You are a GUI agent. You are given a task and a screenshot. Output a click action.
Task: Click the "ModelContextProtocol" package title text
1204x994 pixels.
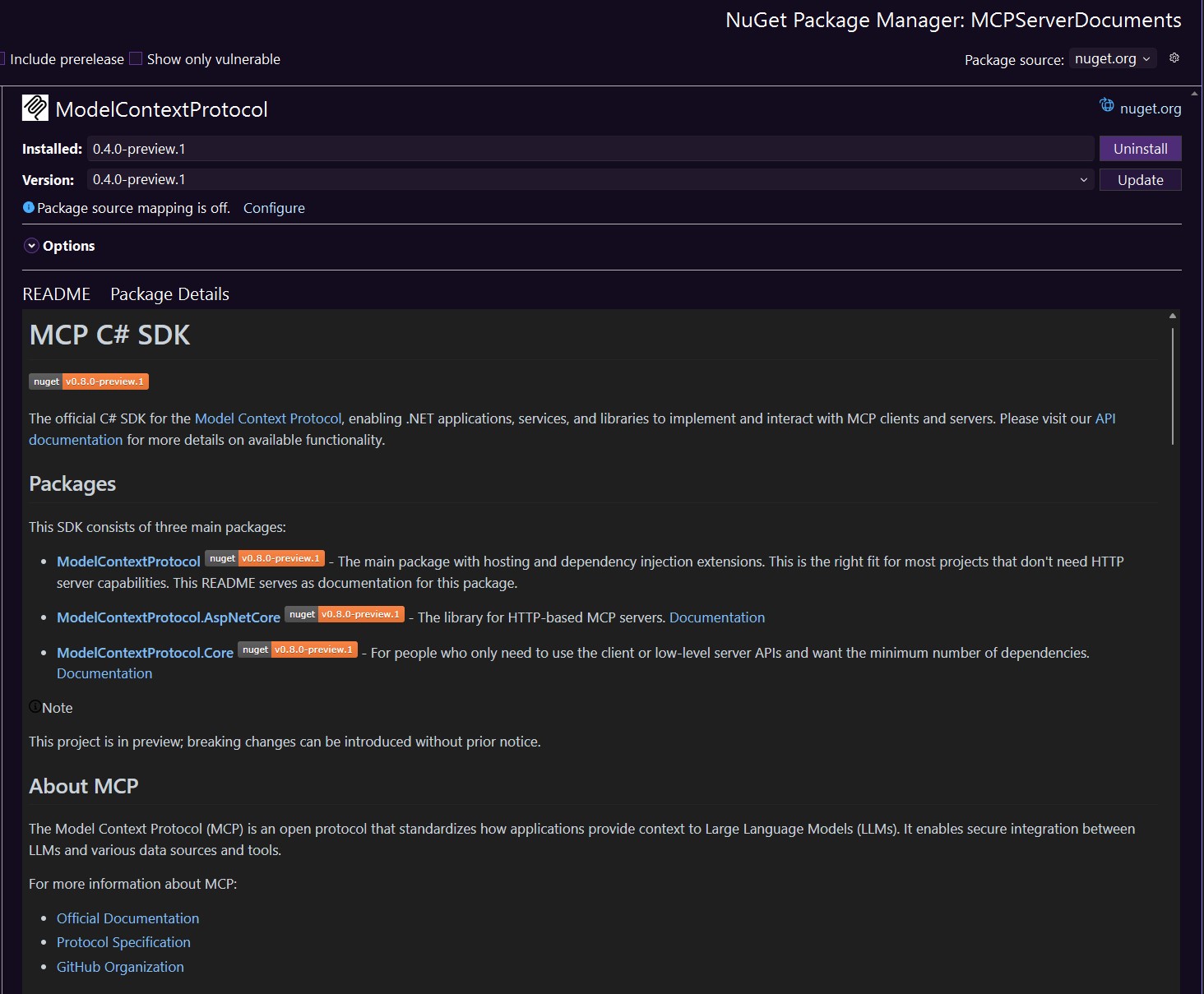(x=162, y=109)
